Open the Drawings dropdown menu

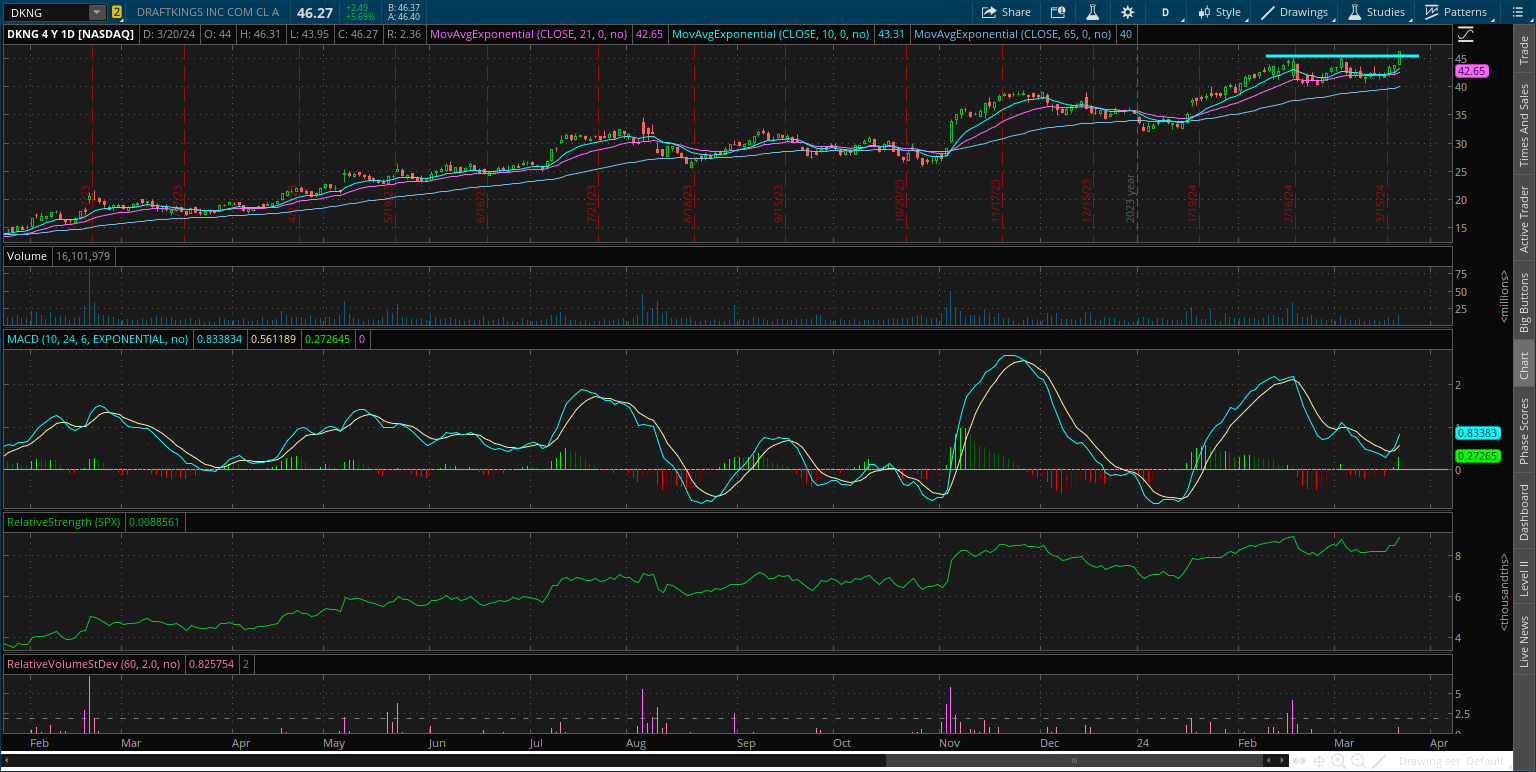1297,12
